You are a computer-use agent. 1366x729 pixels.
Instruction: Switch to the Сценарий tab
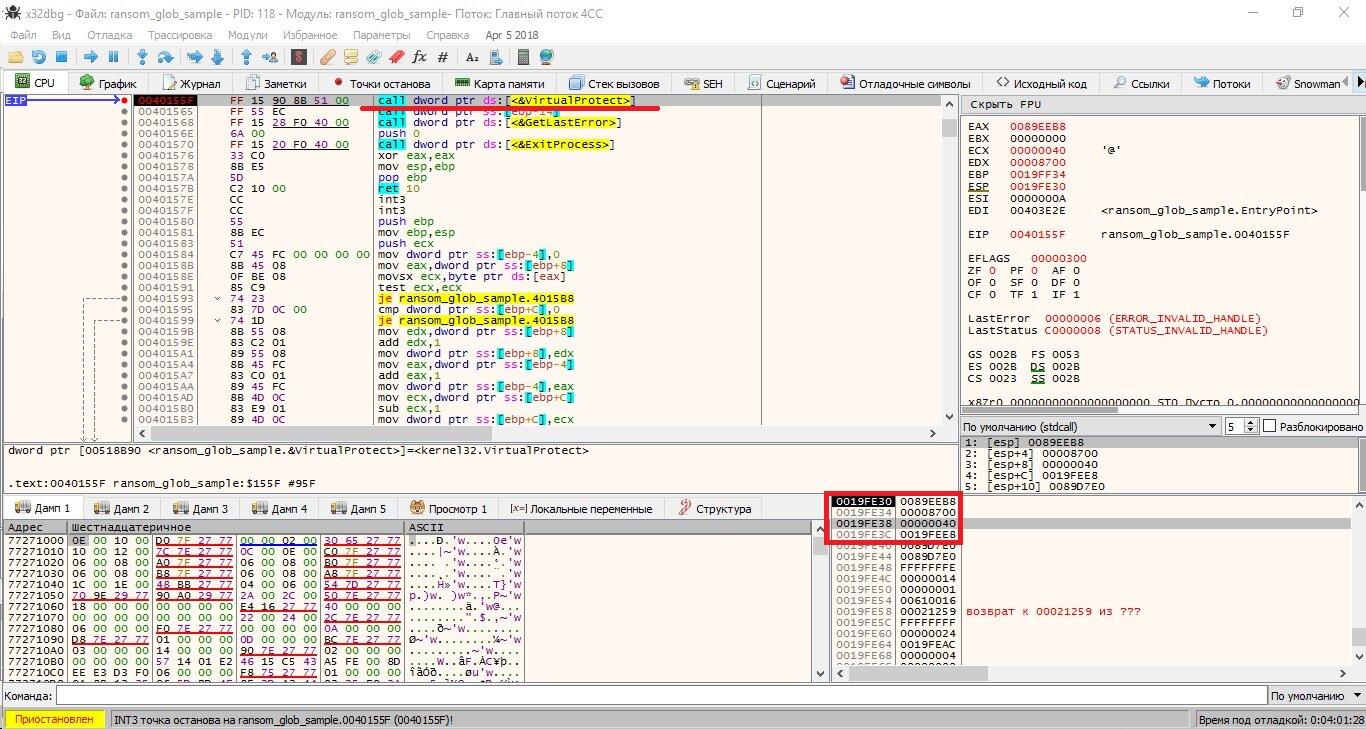click(x=779, y=83)
